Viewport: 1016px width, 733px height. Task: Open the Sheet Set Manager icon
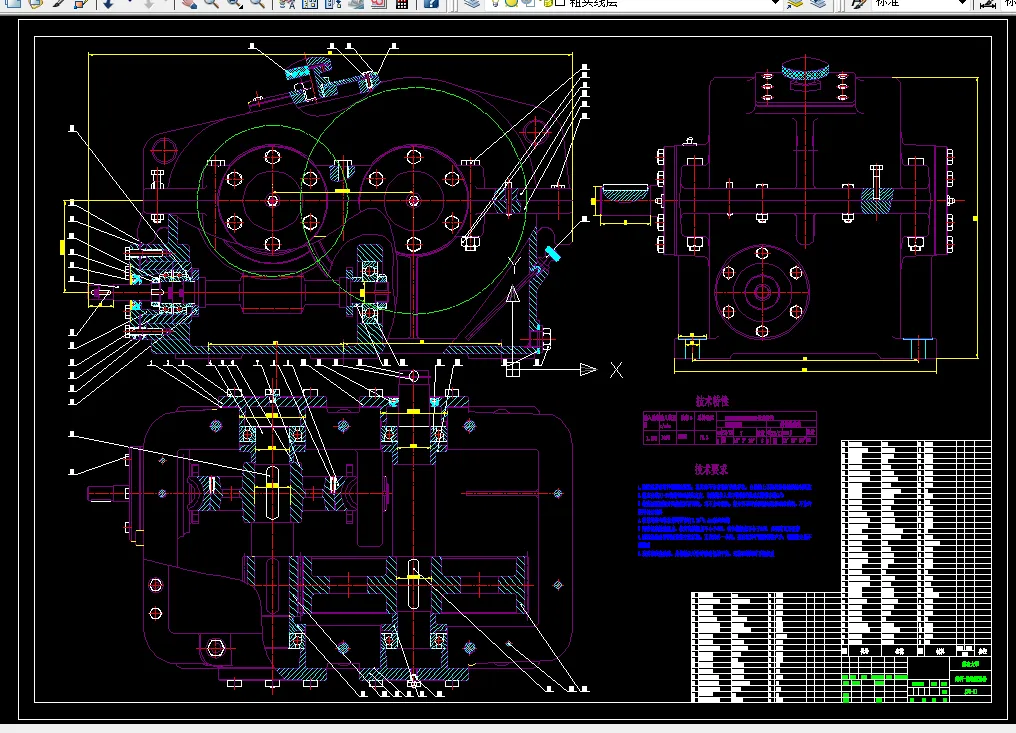point(356,3)
